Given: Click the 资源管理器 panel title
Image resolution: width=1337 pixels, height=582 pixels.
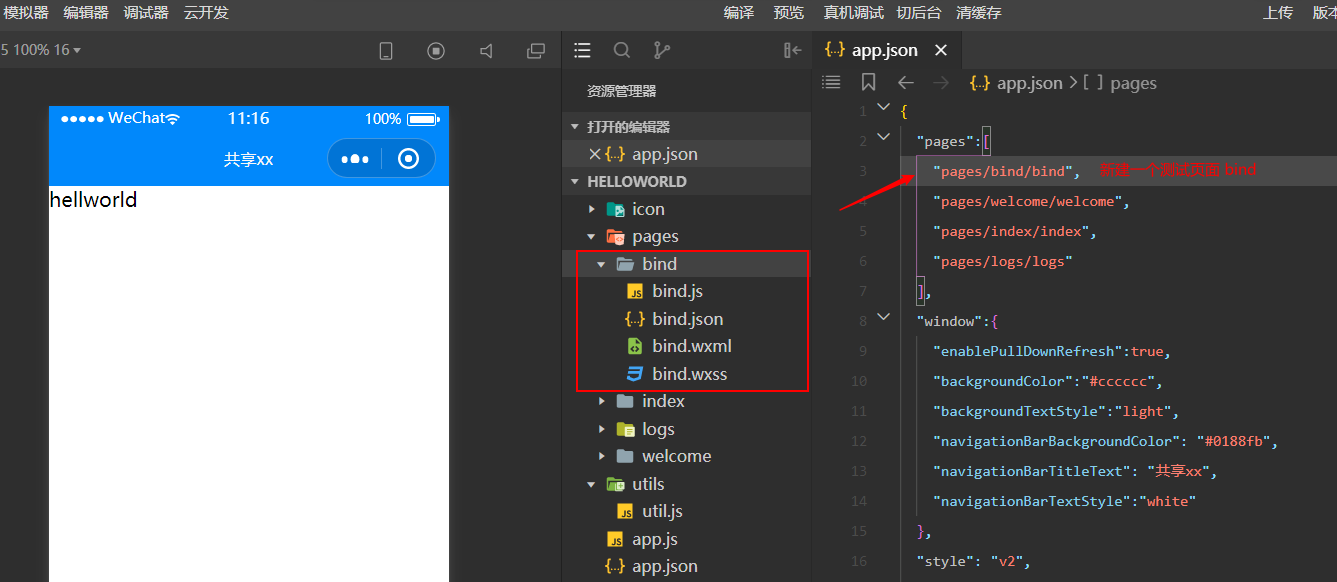Looking at the screenshot, I should (622, 91).
